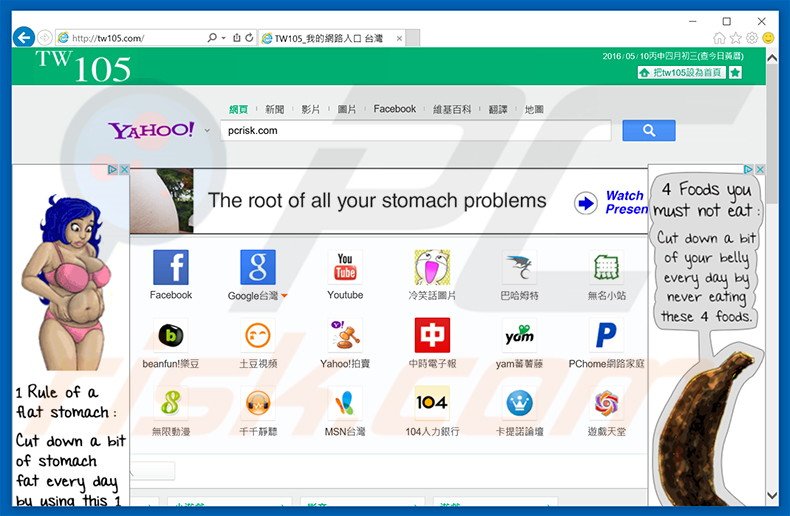The image size is (790, 516).
Task: Open the yam蕃薯藤 shortcut icon
Action: pyautogui.click(x=519, y=336)
